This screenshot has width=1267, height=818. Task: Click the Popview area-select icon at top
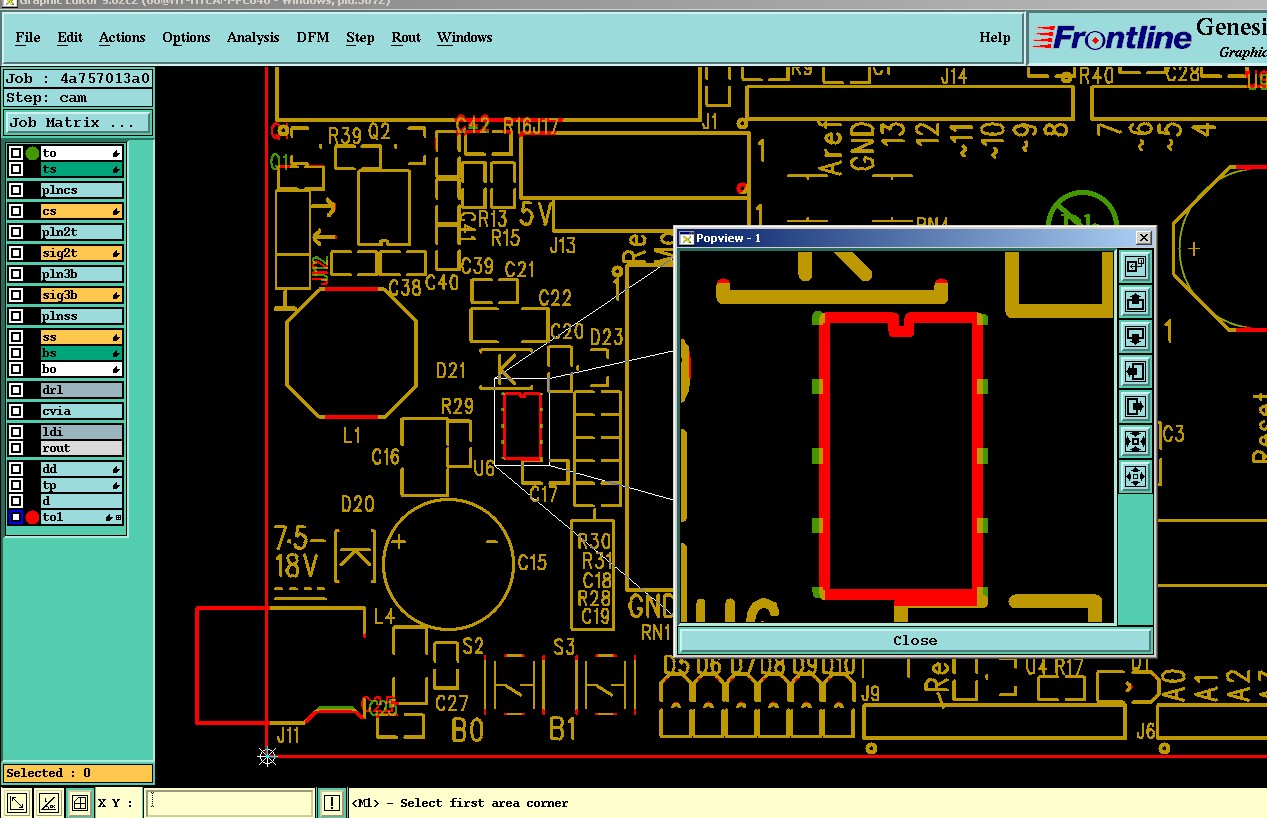pos(1135,266)
